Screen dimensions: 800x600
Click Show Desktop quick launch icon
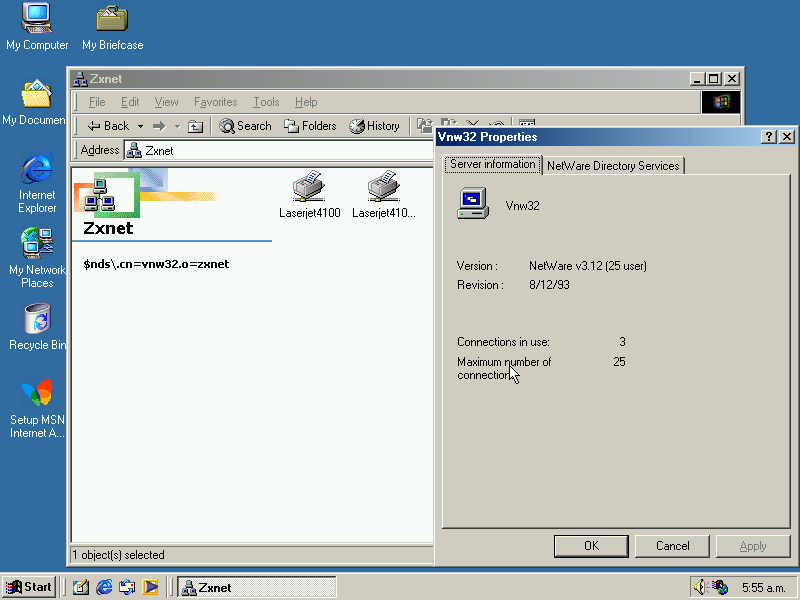coord(81,587)
